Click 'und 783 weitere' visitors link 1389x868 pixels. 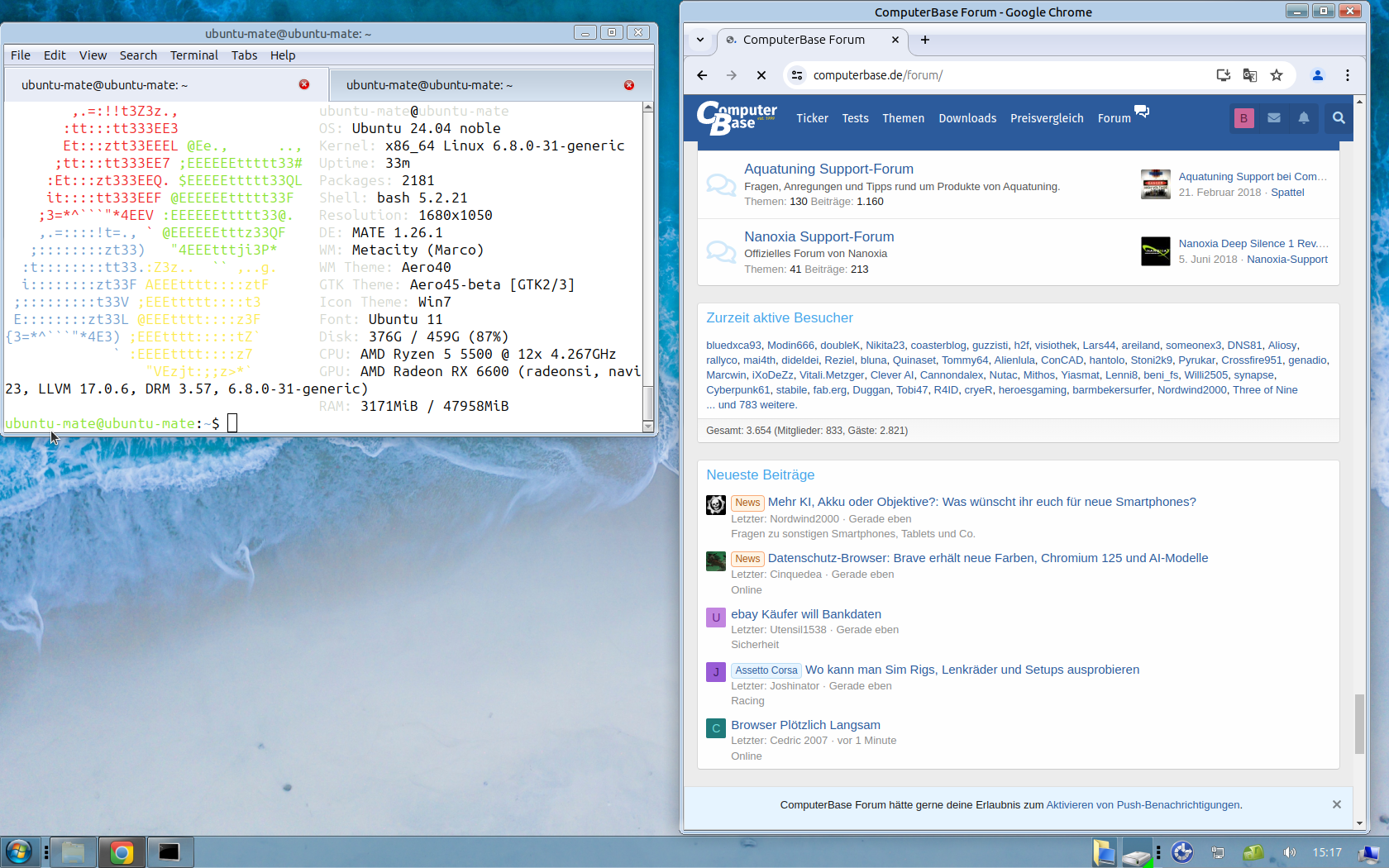point(757,405)
